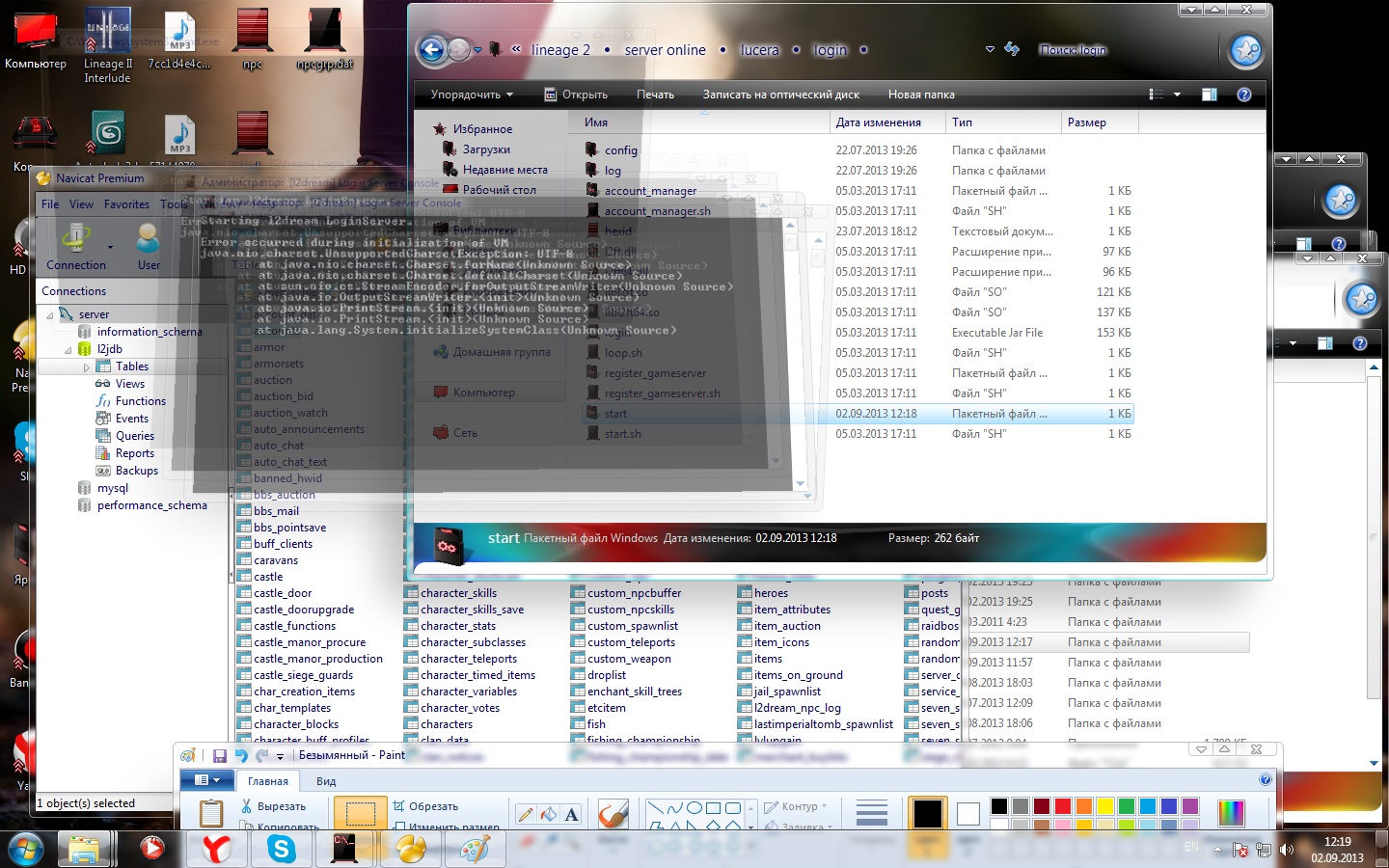
Task: Select the Text tool in Paint
Action: [x=572, y=814]
